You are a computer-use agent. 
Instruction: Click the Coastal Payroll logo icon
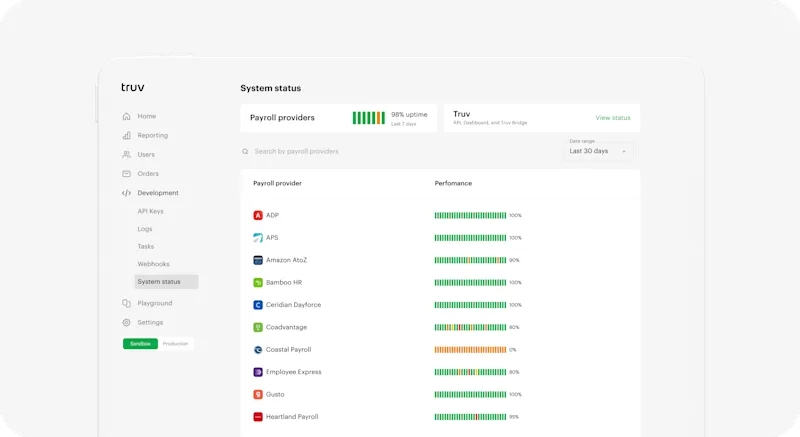[258, 350]
